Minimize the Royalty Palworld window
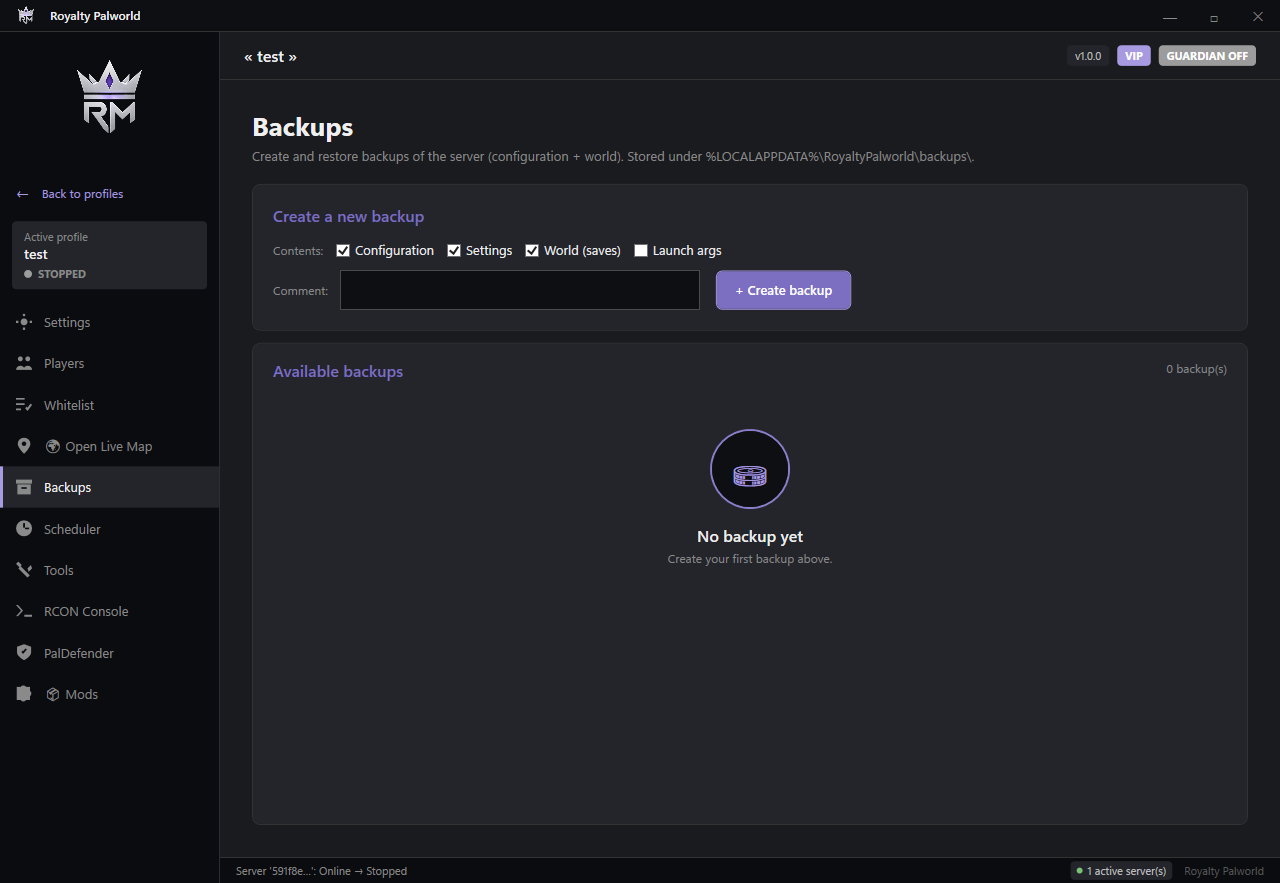 pos(1169,16)
